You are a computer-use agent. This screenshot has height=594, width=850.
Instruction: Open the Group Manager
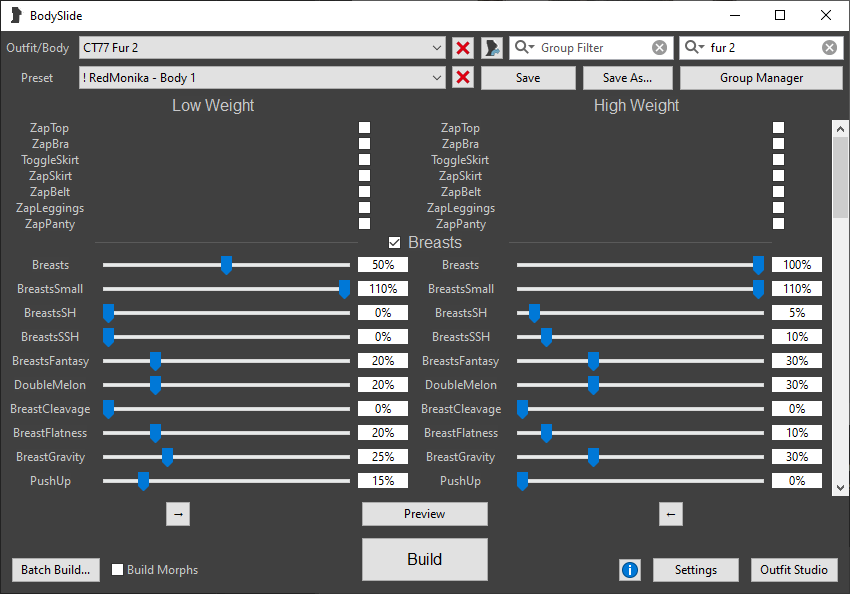click(x=761, y=78)
